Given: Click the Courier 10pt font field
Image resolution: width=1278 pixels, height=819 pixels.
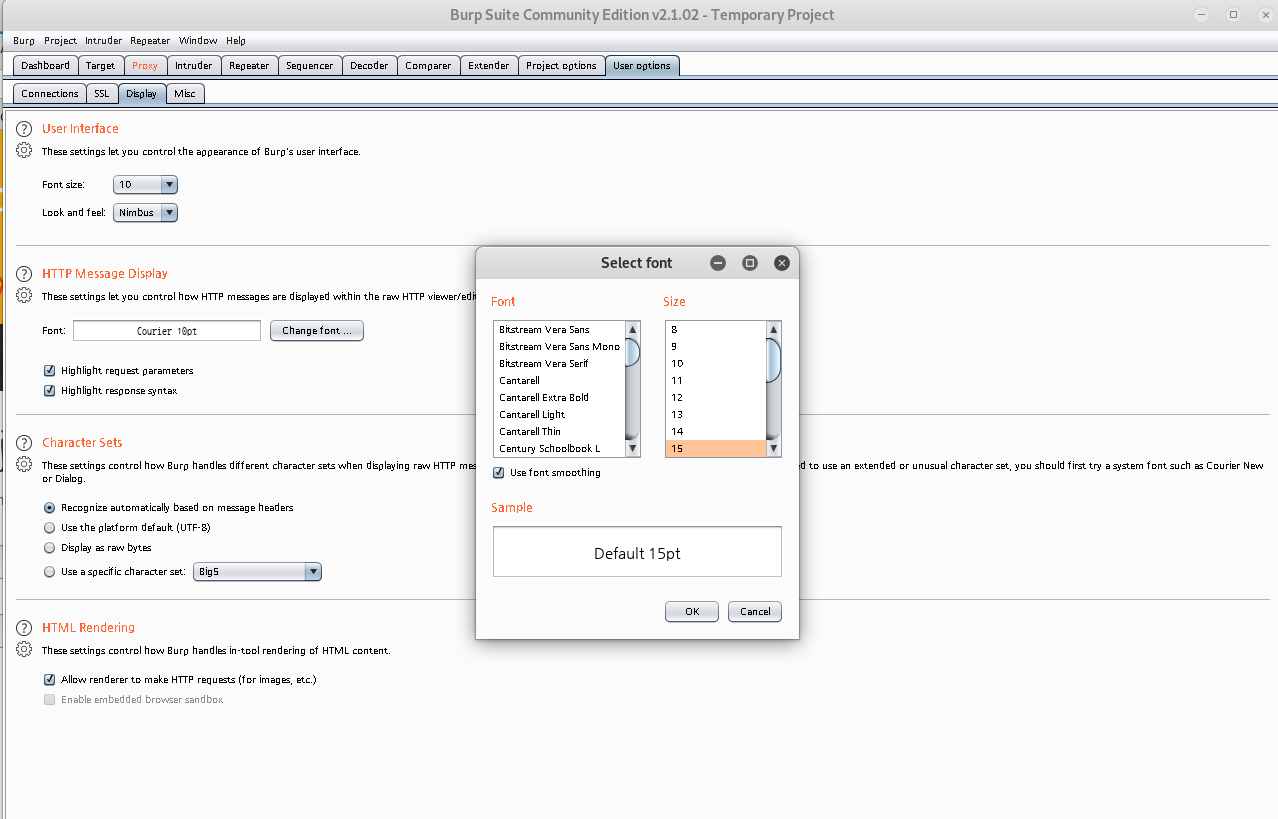Looking at the screenshot, I should point(167,331).
